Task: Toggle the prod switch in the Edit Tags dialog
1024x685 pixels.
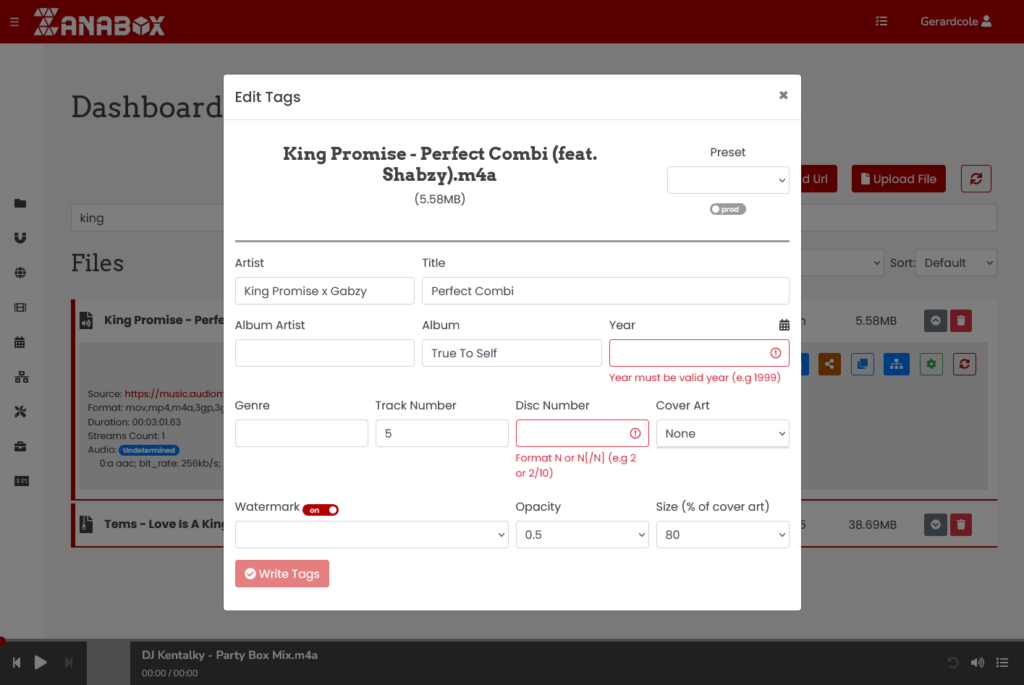Action: (x=727, y=209)
